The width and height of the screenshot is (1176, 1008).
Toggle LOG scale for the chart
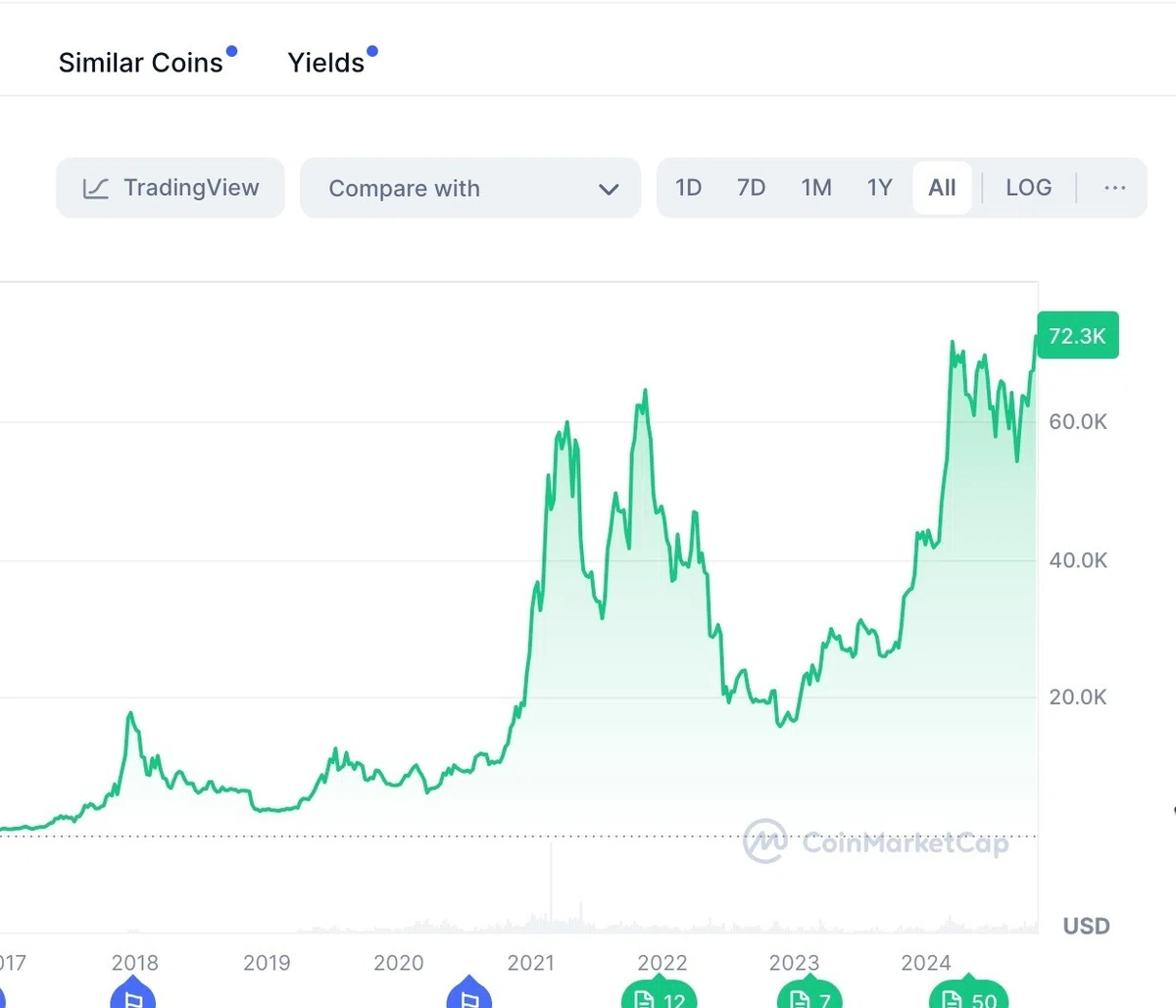(1029, 187)
